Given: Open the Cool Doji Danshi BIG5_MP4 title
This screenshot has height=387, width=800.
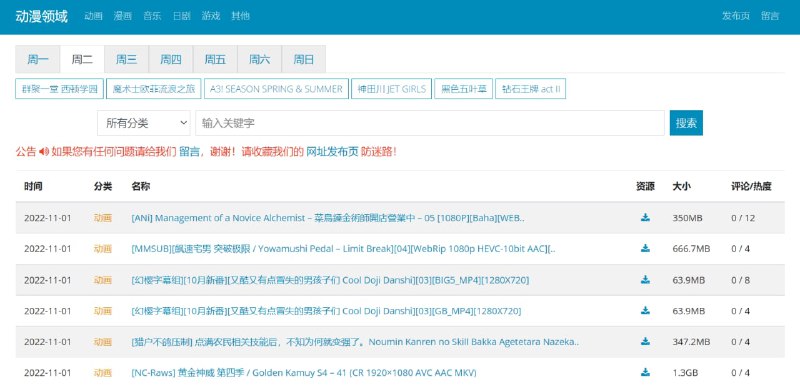Looking at the screenshot, I should click(x=330, y=280).
